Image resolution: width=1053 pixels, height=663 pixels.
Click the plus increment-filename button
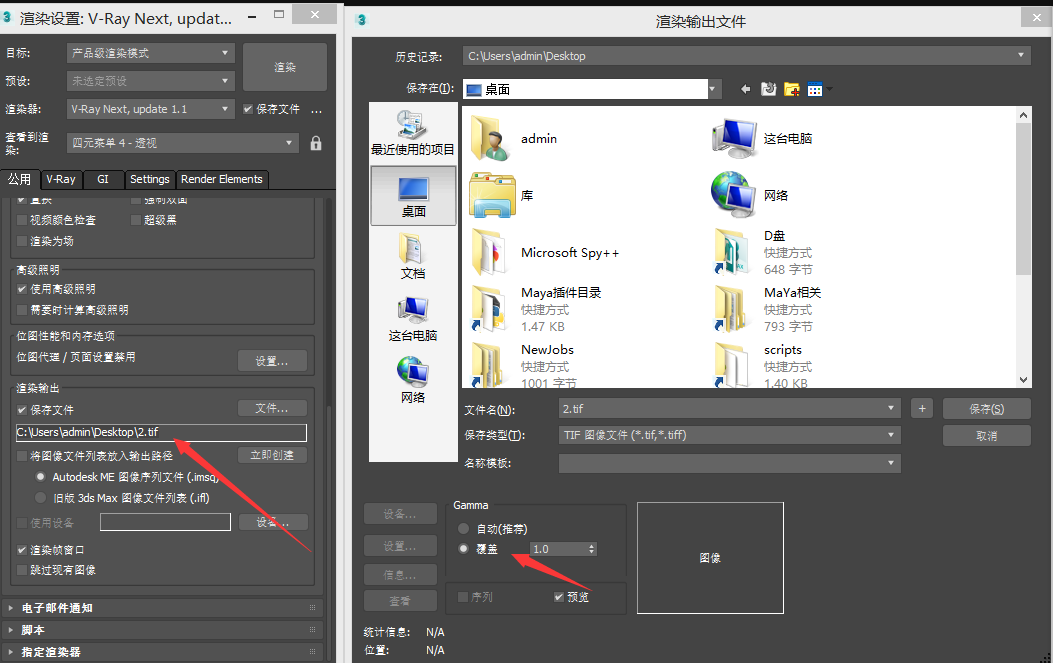[x=922, y=408]
